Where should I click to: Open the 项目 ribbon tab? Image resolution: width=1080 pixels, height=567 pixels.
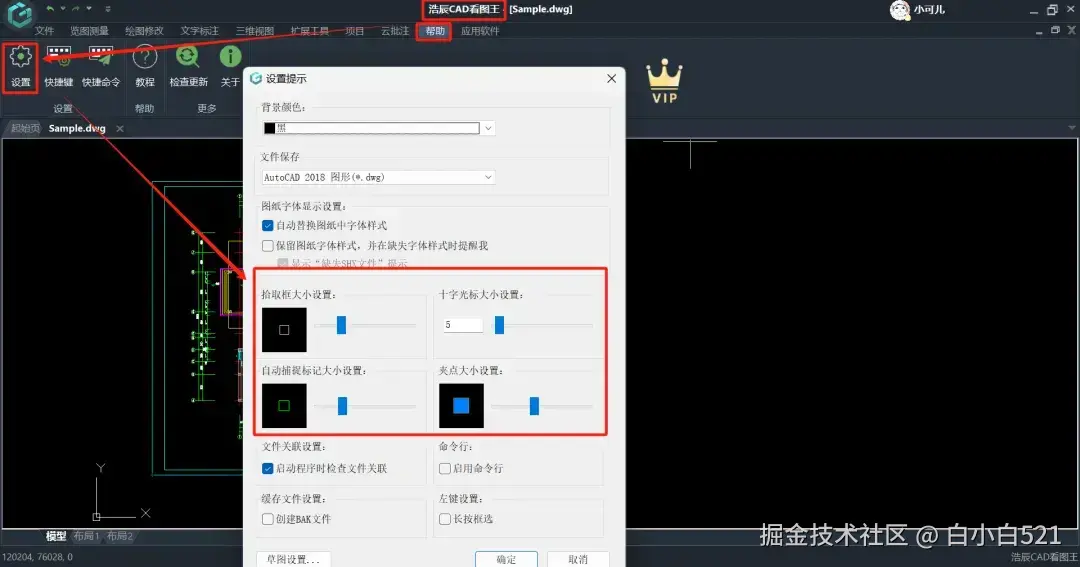354,31
